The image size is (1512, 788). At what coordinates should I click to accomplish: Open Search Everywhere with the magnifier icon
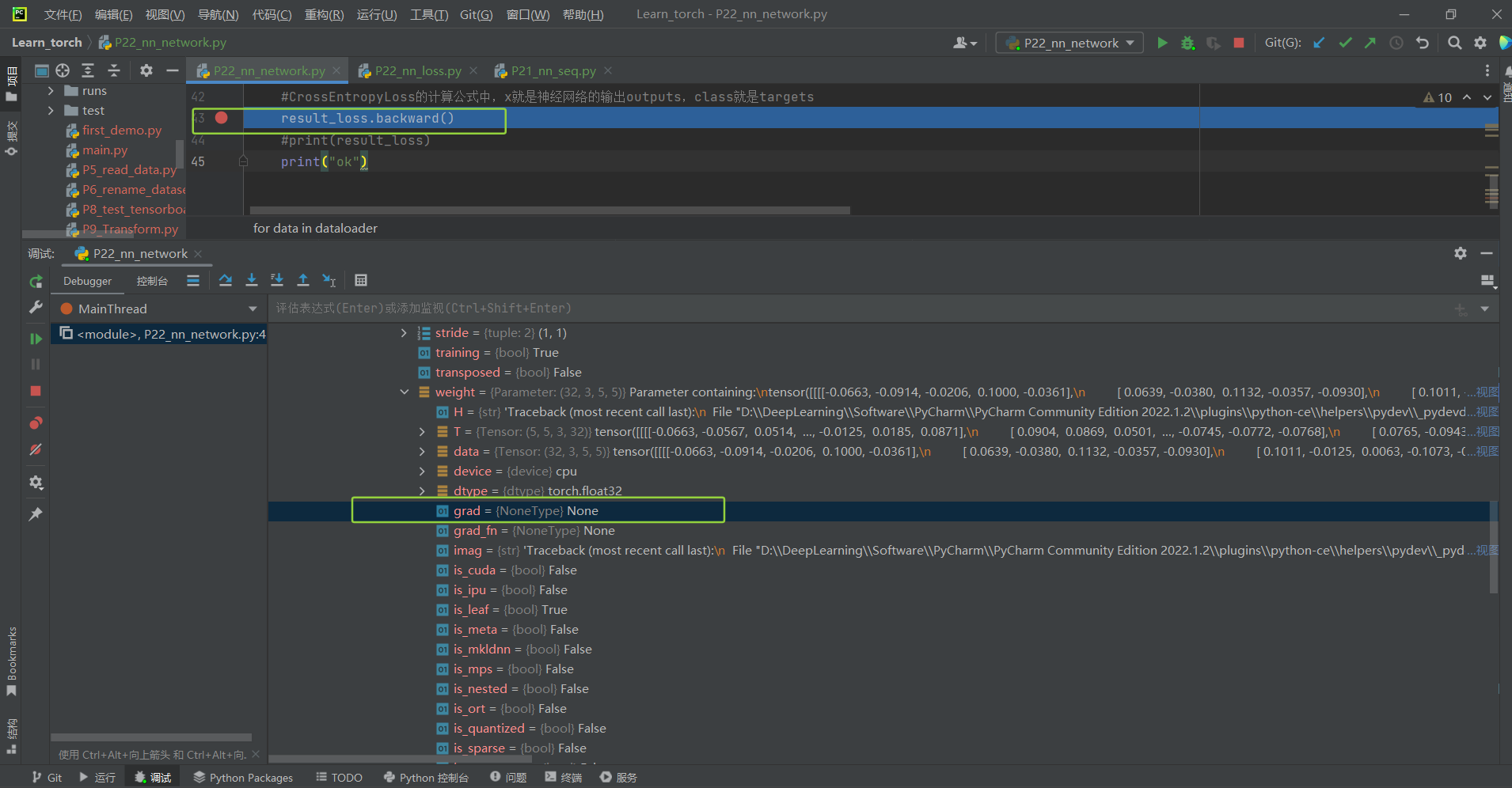(x=1454, y=43)
